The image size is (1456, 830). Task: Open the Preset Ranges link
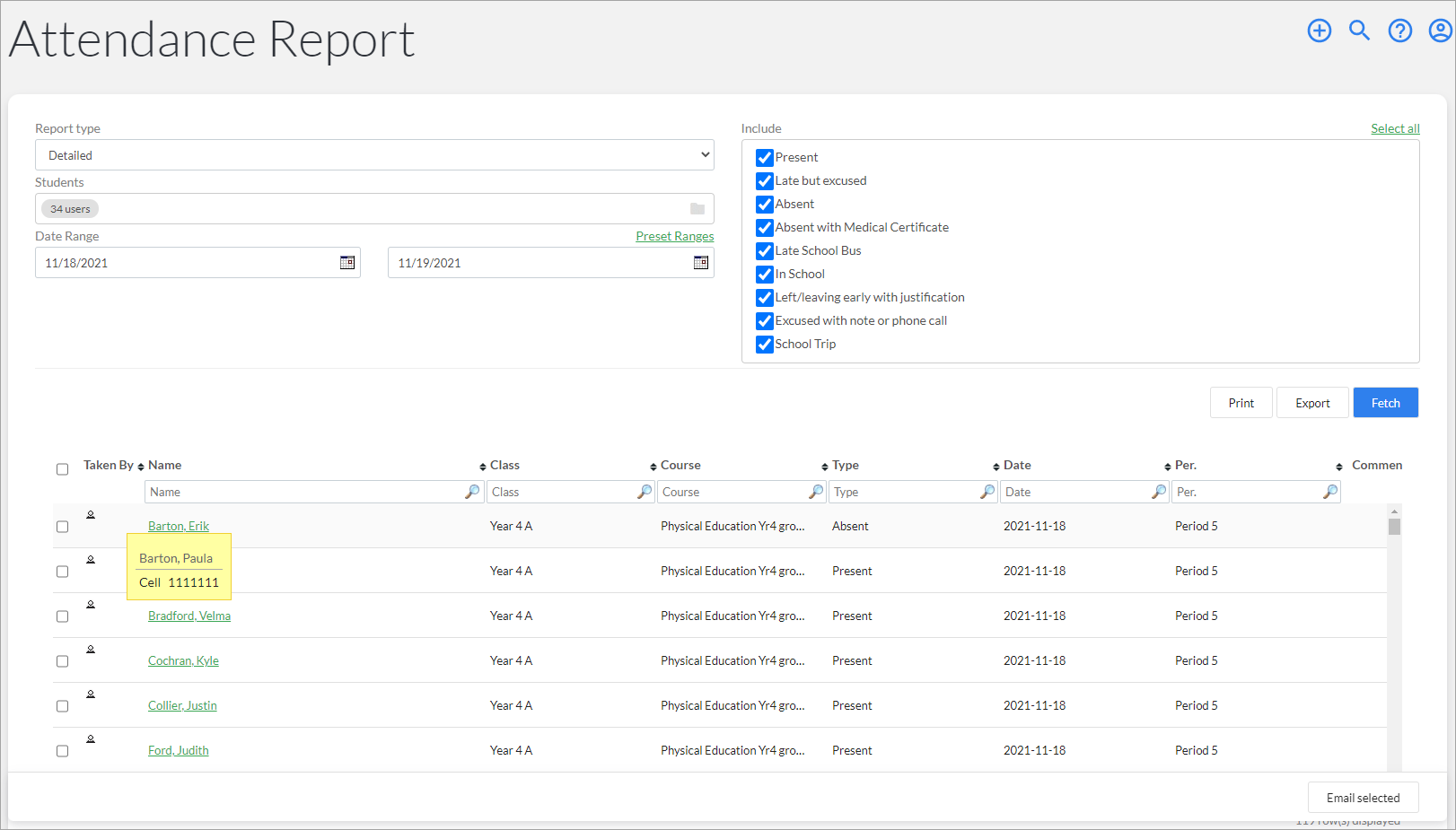tap(675, 236)
